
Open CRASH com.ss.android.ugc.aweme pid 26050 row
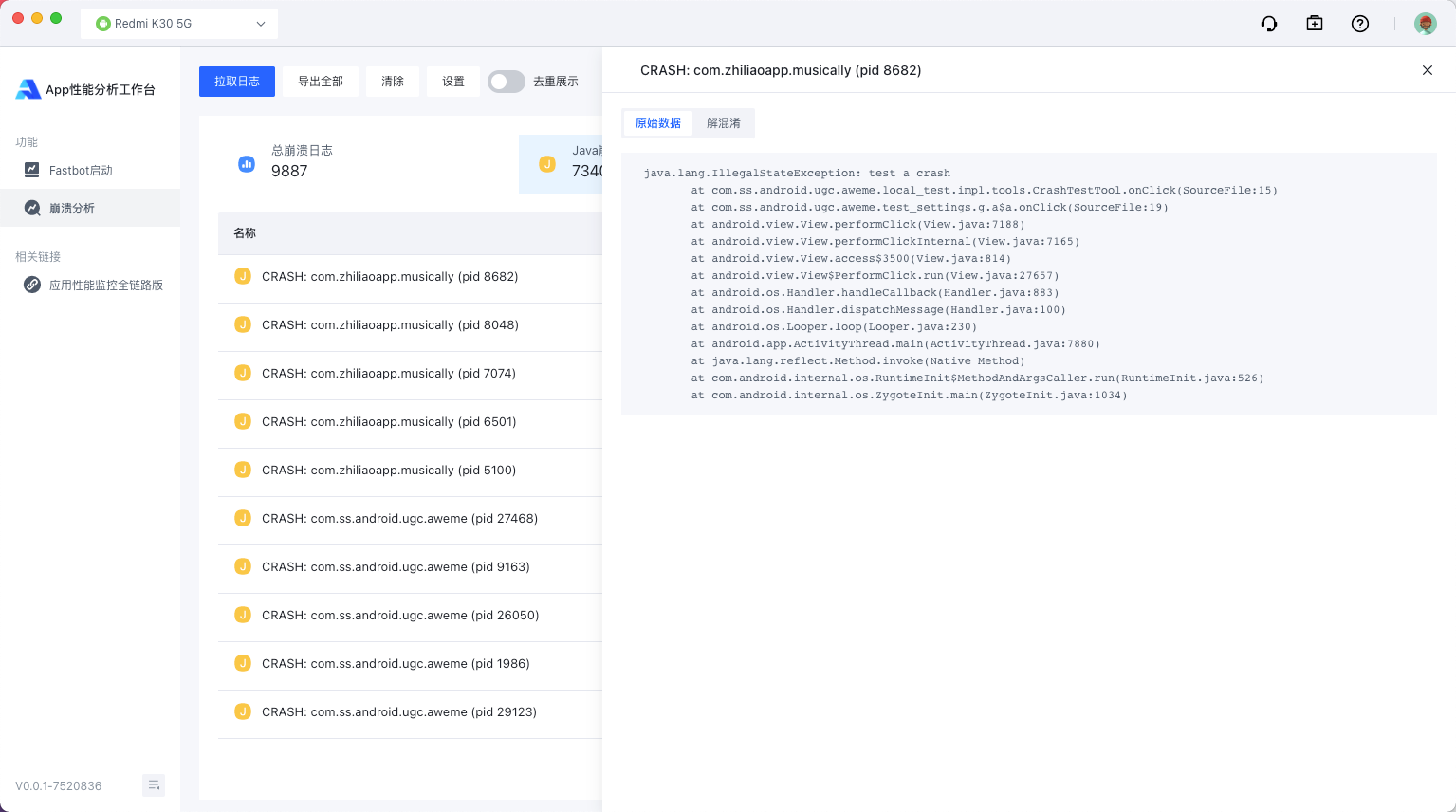pos(410,616)
